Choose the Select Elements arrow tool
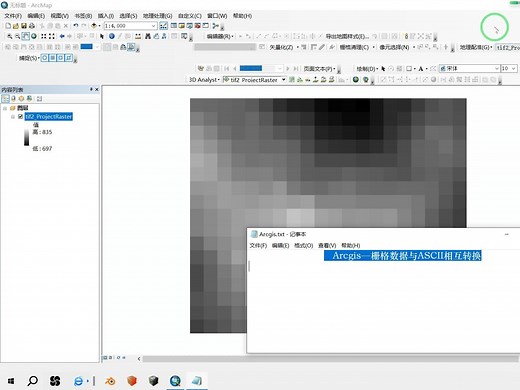Screen dimensions: 520x390 point(102,36)
